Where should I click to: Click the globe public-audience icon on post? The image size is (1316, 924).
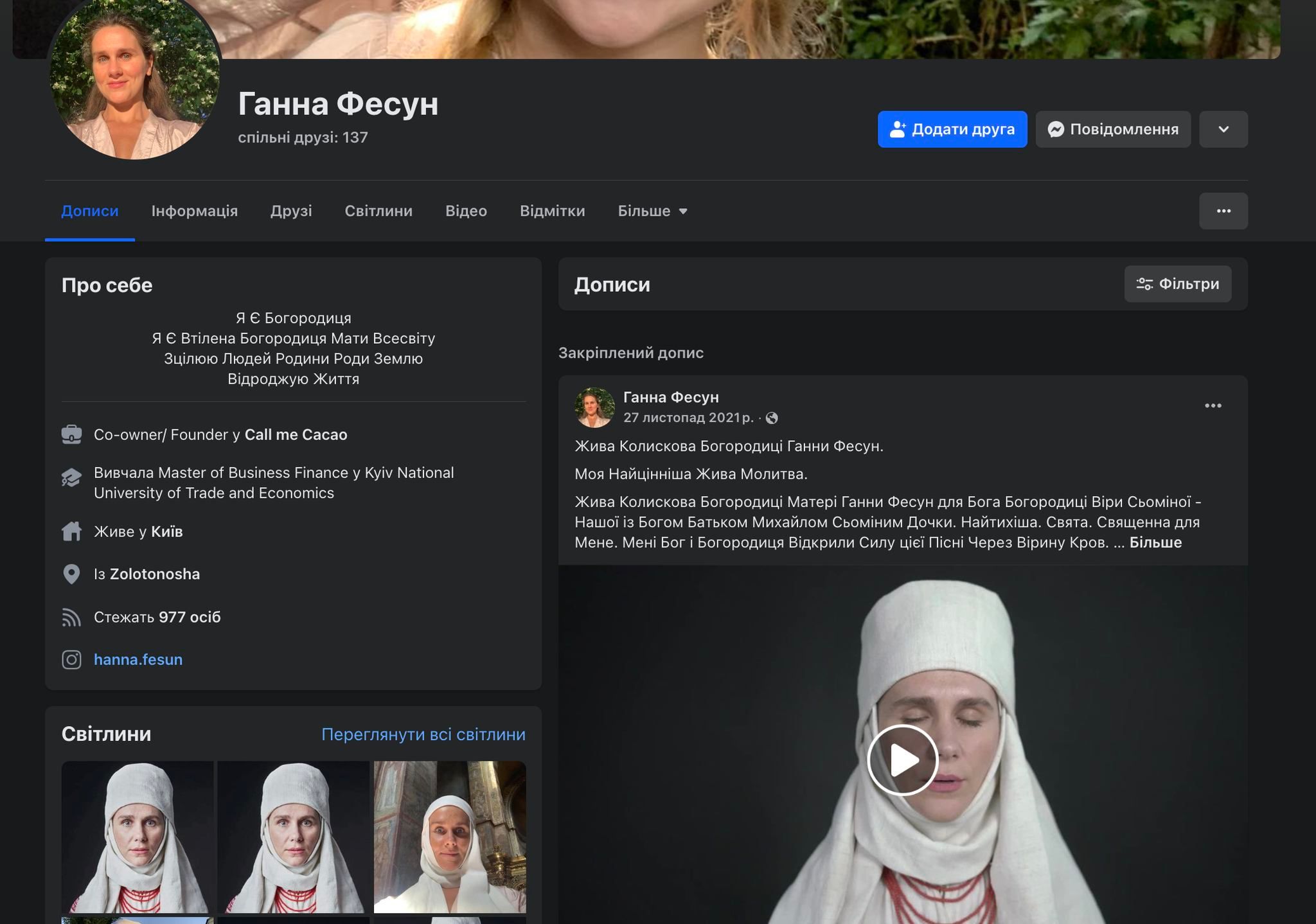click(x=772, y=418)
